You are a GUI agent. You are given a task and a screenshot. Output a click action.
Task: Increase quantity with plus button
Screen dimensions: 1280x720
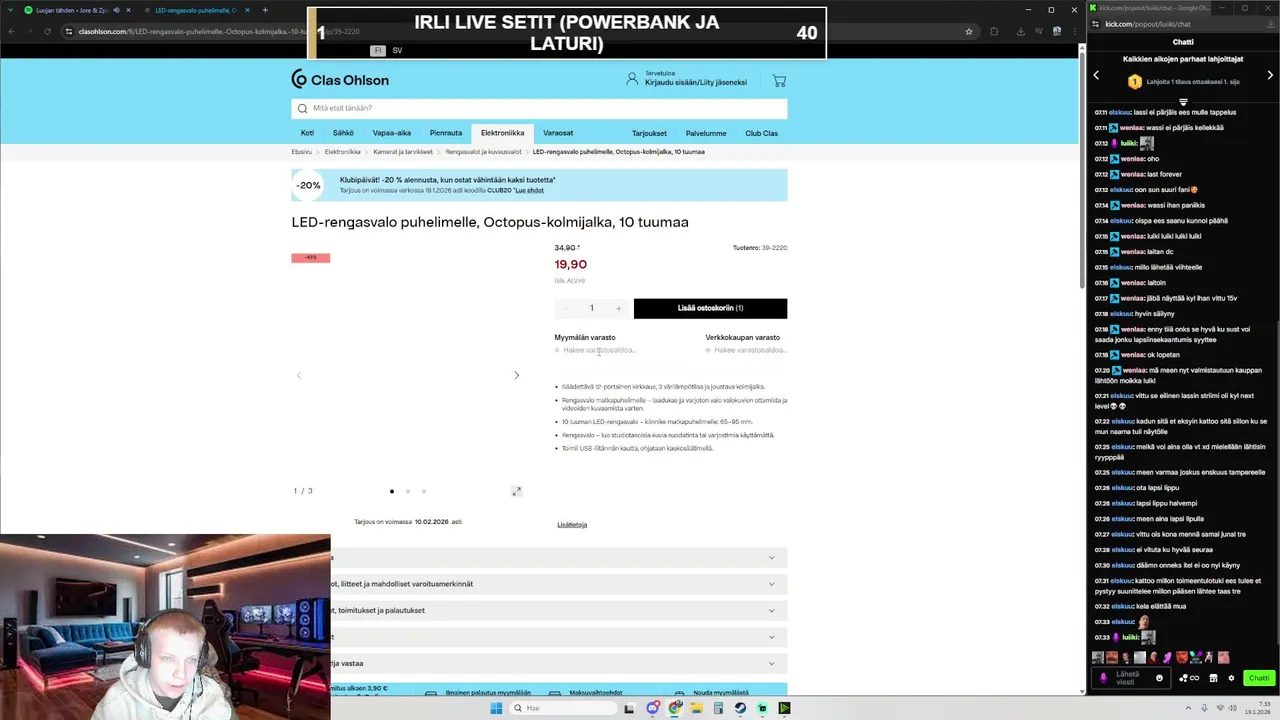(x=618, y=308)
